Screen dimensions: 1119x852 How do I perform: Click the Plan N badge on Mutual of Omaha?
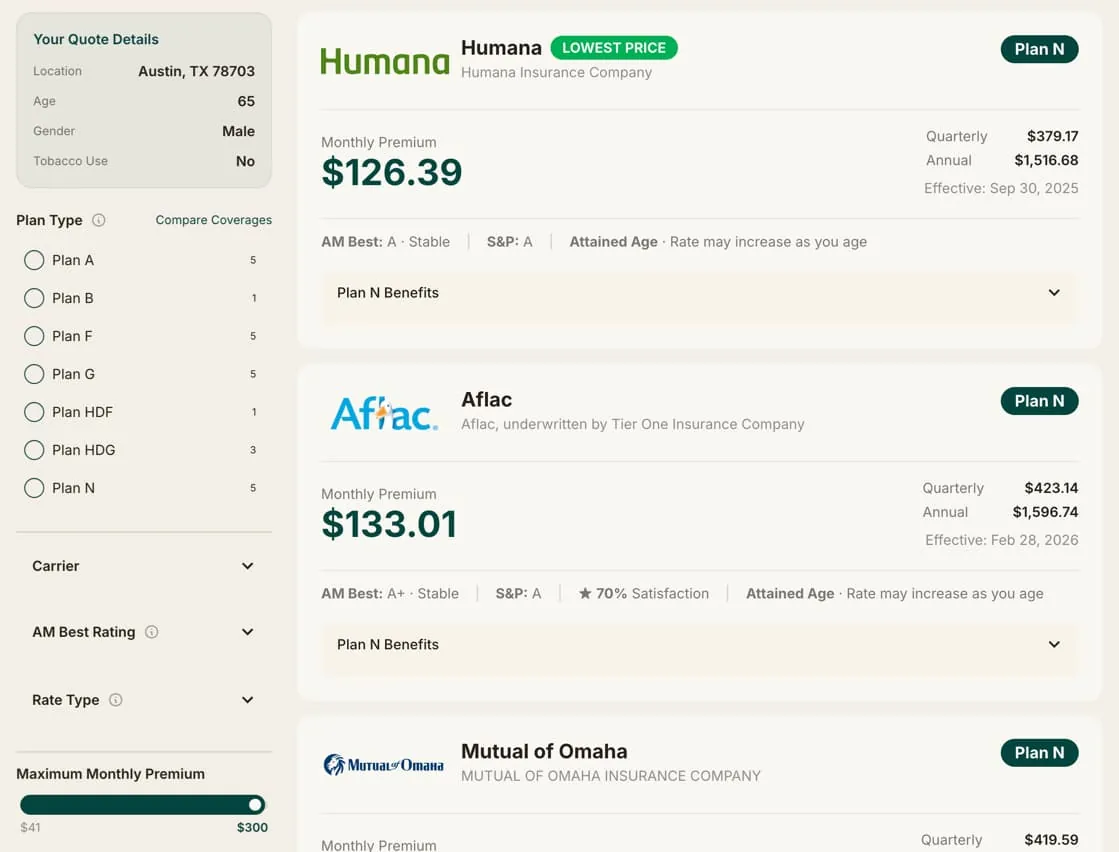click(x=1039, y=753)
